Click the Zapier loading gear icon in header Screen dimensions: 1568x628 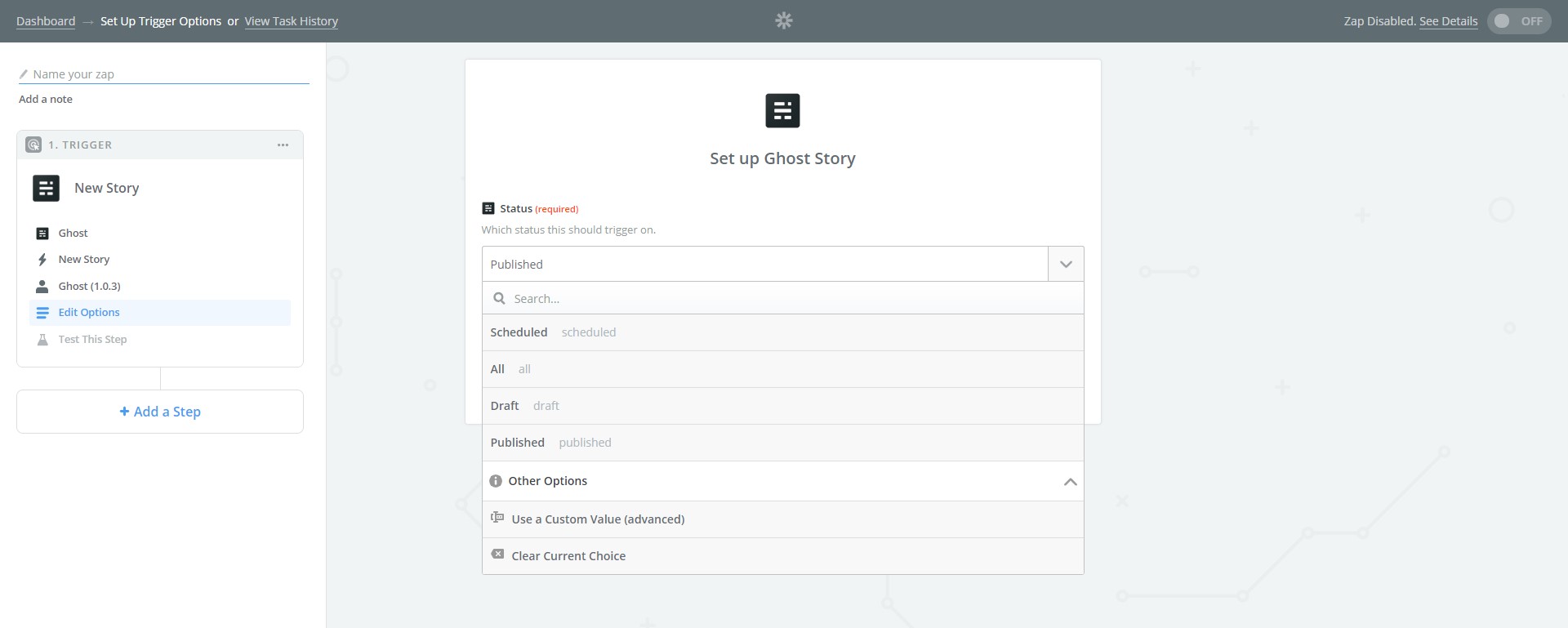tap(783, 20)
